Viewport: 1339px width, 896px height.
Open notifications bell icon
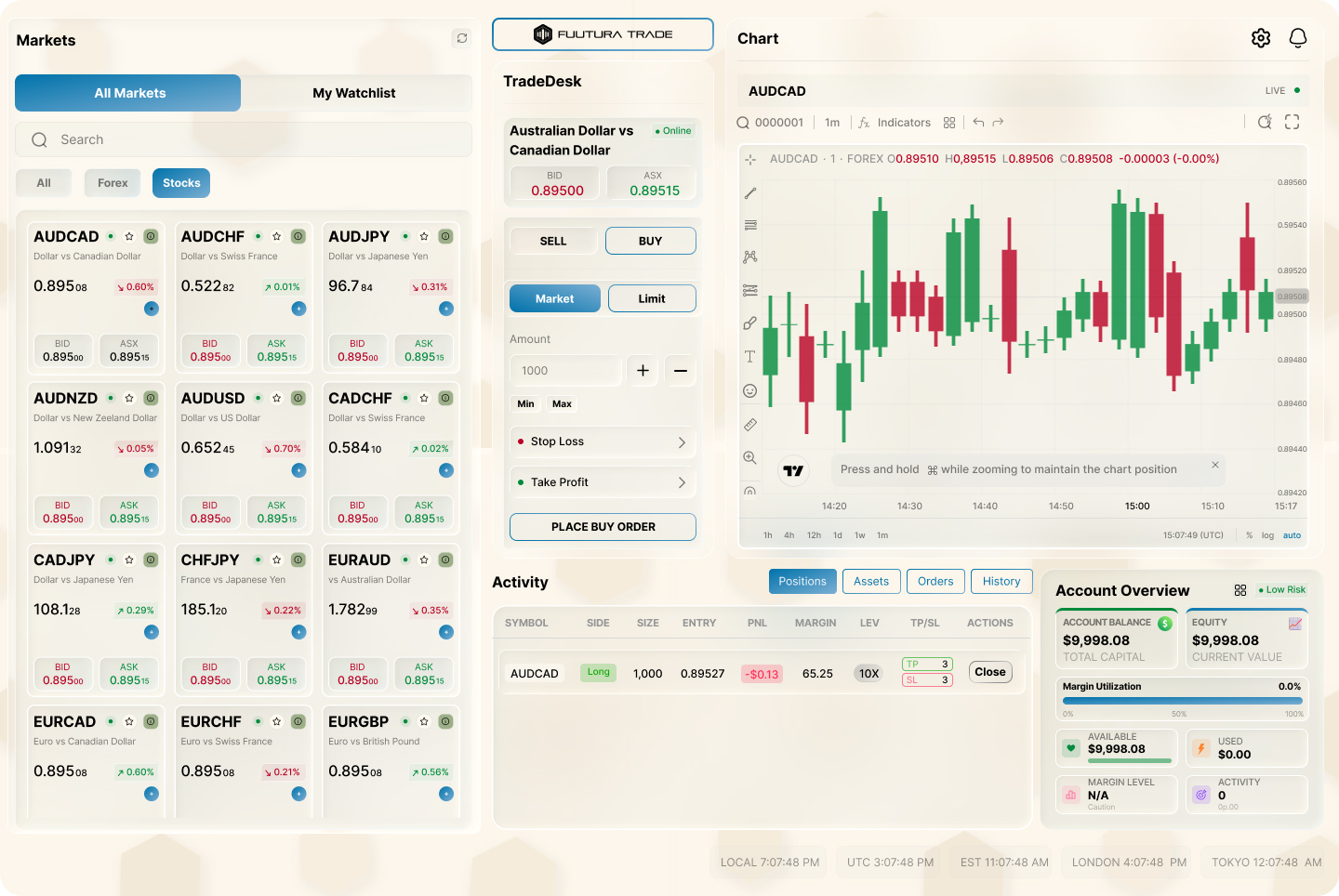(x=1298, y=38)
